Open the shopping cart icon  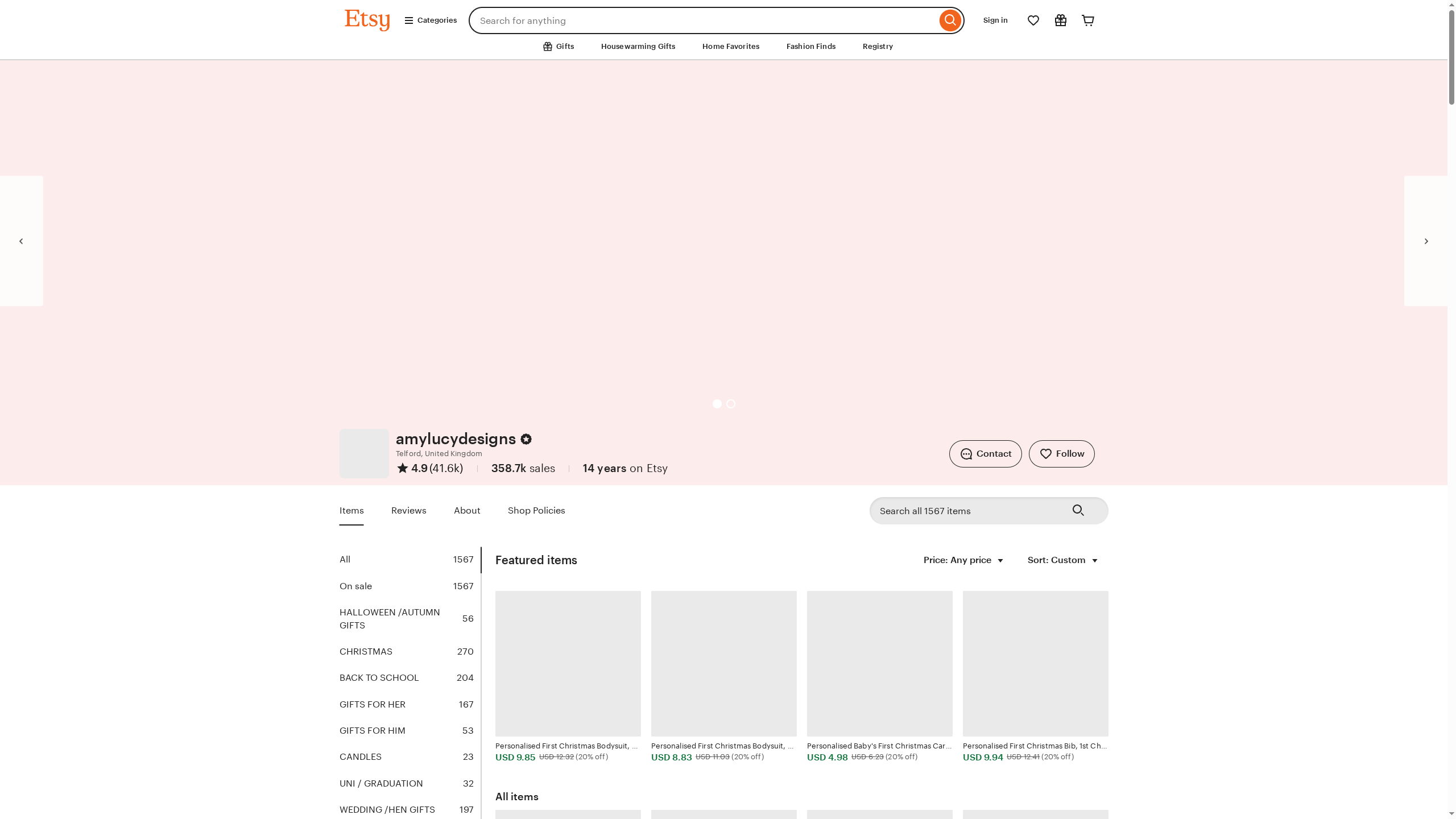pos(1087,20)
